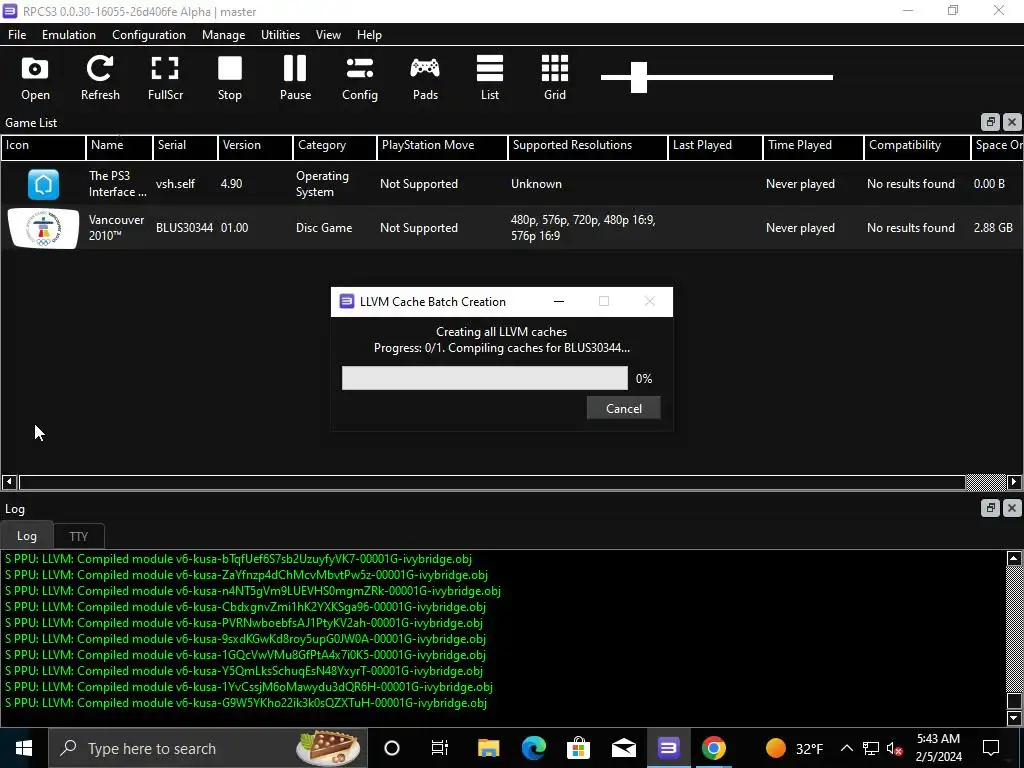Viewport: 1024px width, 768px height.
Task: Open the Emulation menu
Action: [x=69, y=35]
